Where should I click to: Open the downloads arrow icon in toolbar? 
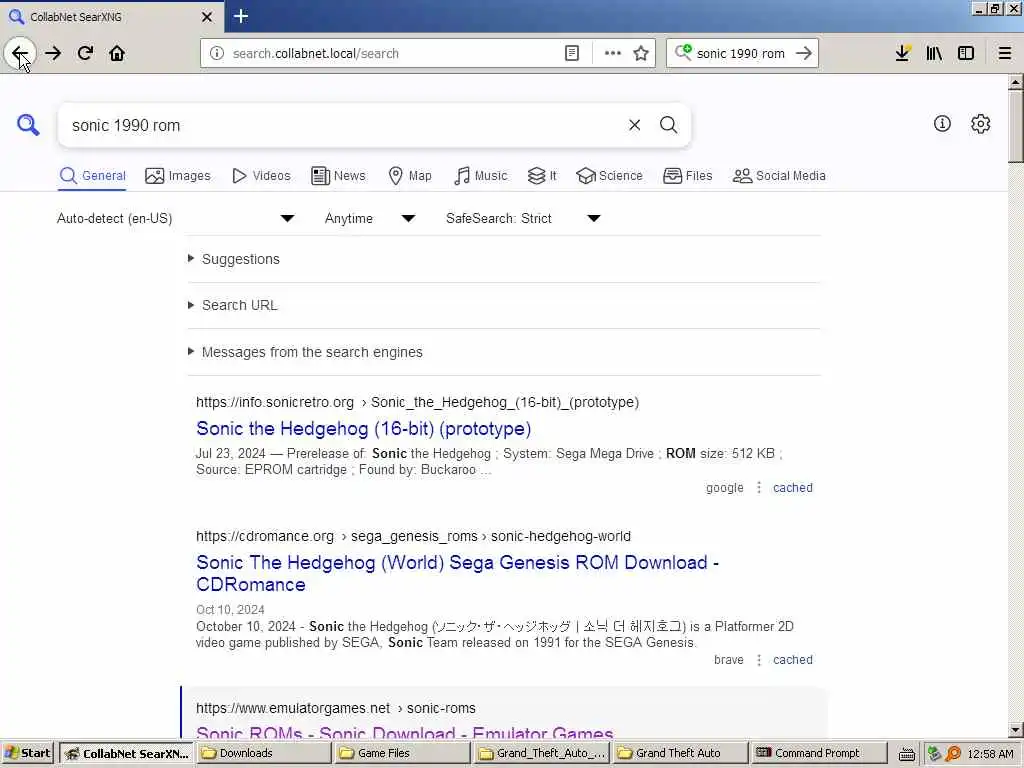pos(903,53)
